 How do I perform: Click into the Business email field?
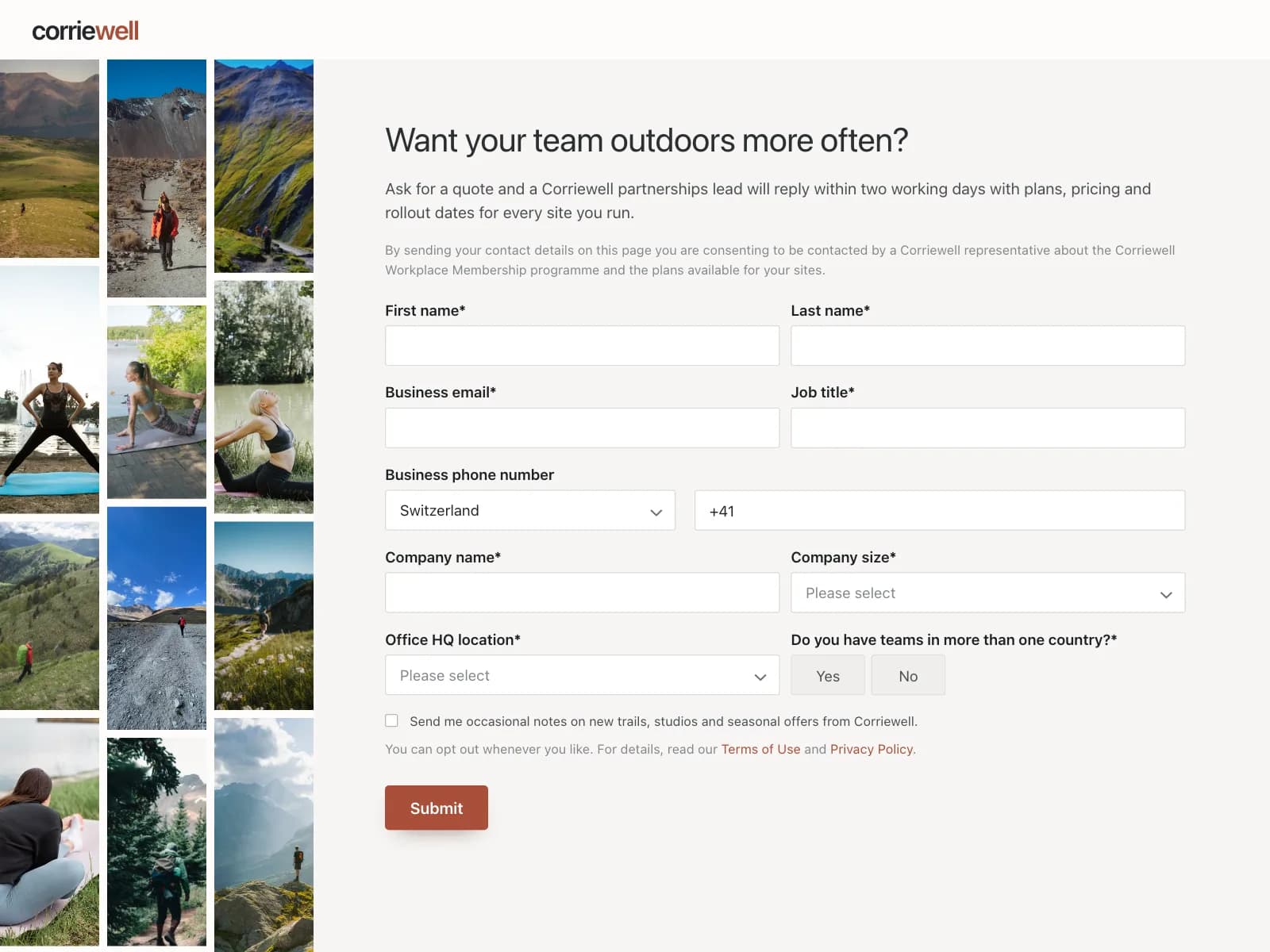[x=582, y=428]
